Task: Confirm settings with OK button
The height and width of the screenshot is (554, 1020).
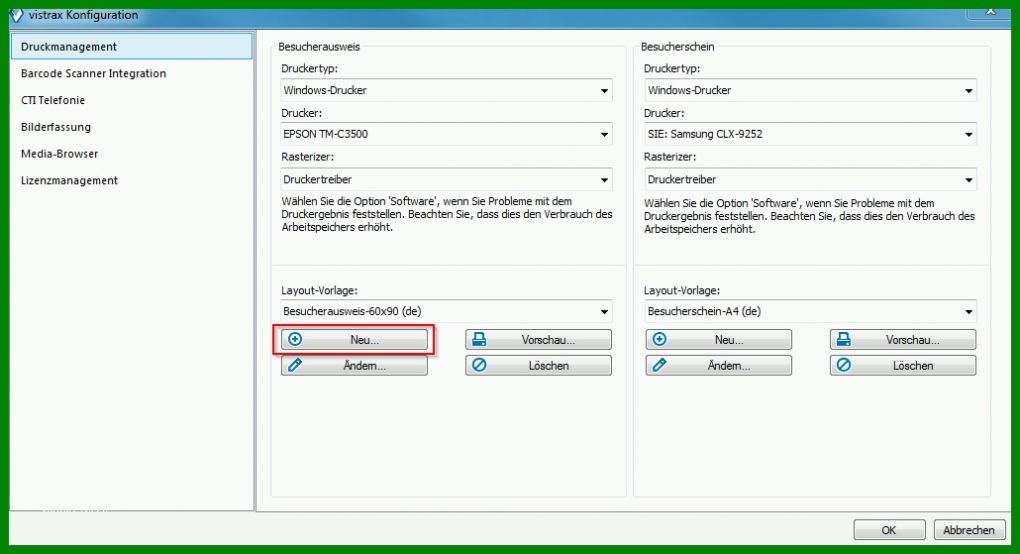Action: (x=889, y=530)
